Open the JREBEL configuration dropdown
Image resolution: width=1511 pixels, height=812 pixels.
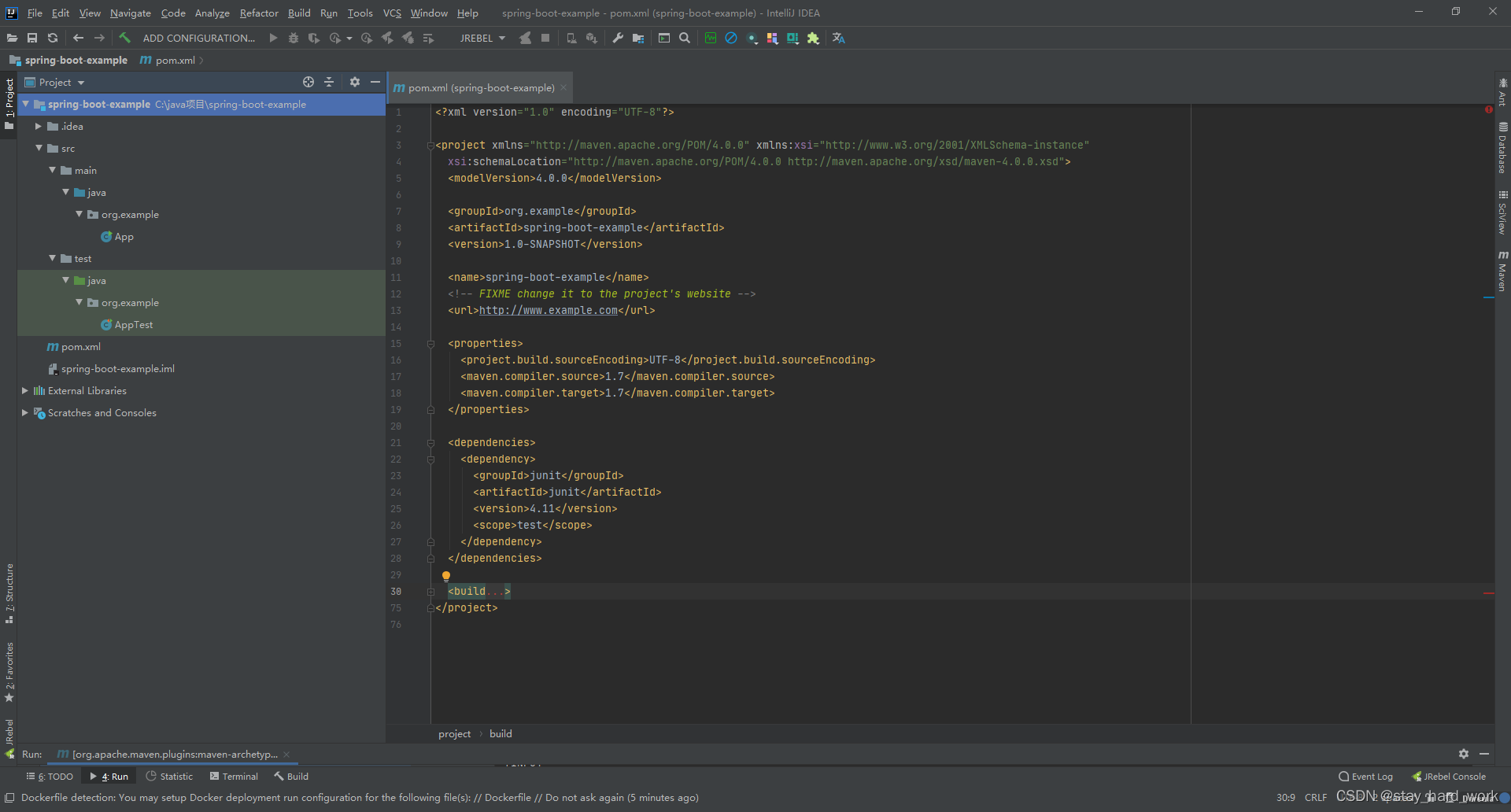coord(482,38)
